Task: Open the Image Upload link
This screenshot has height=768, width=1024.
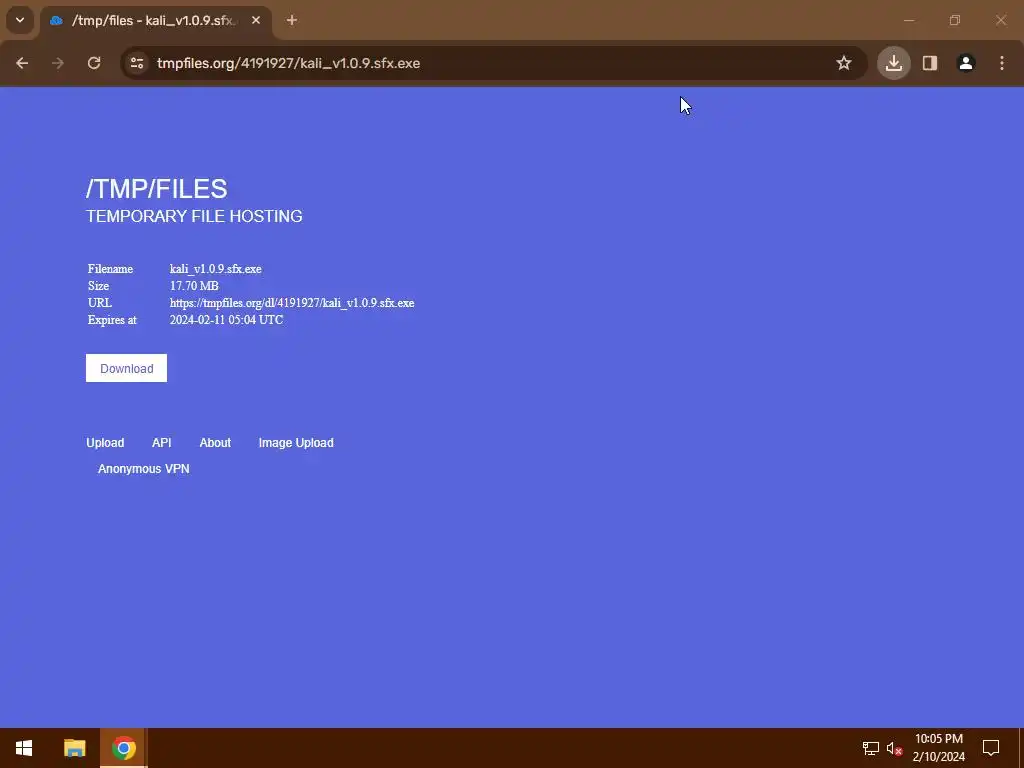Action: pos(296,443)
